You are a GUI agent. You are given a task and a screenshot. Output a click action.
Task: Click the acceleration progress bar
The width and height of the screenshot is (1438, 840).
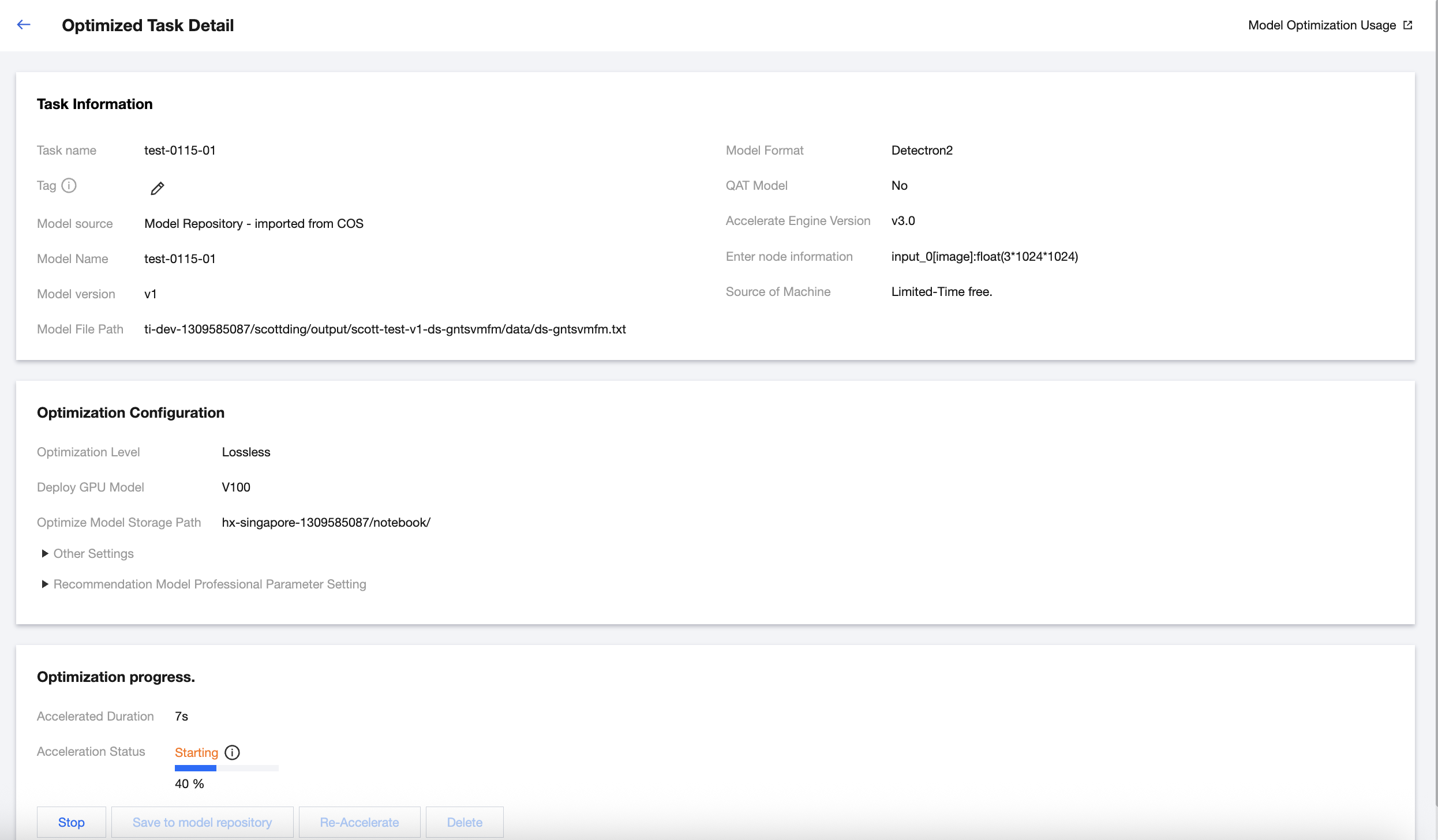(x=226, y=768)
